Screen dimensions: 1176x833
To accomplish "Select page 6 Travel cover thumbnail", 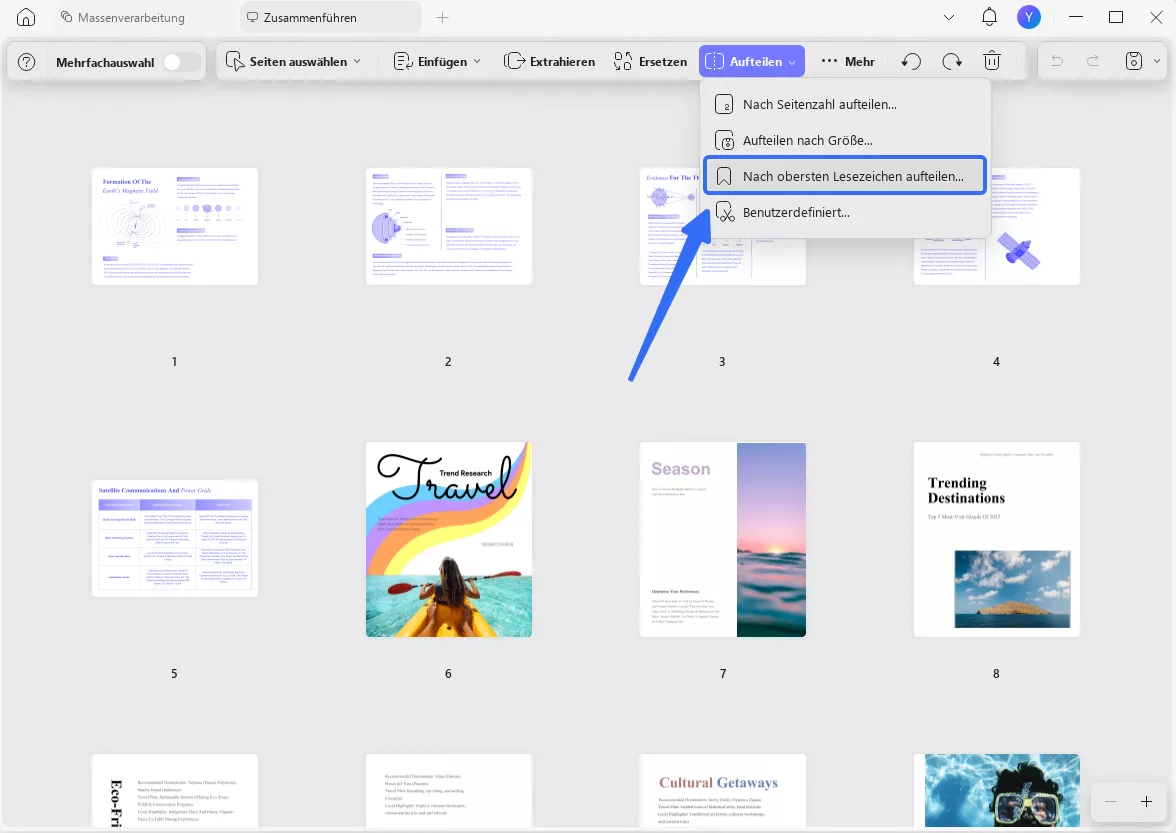I will (x=448, y=539).
